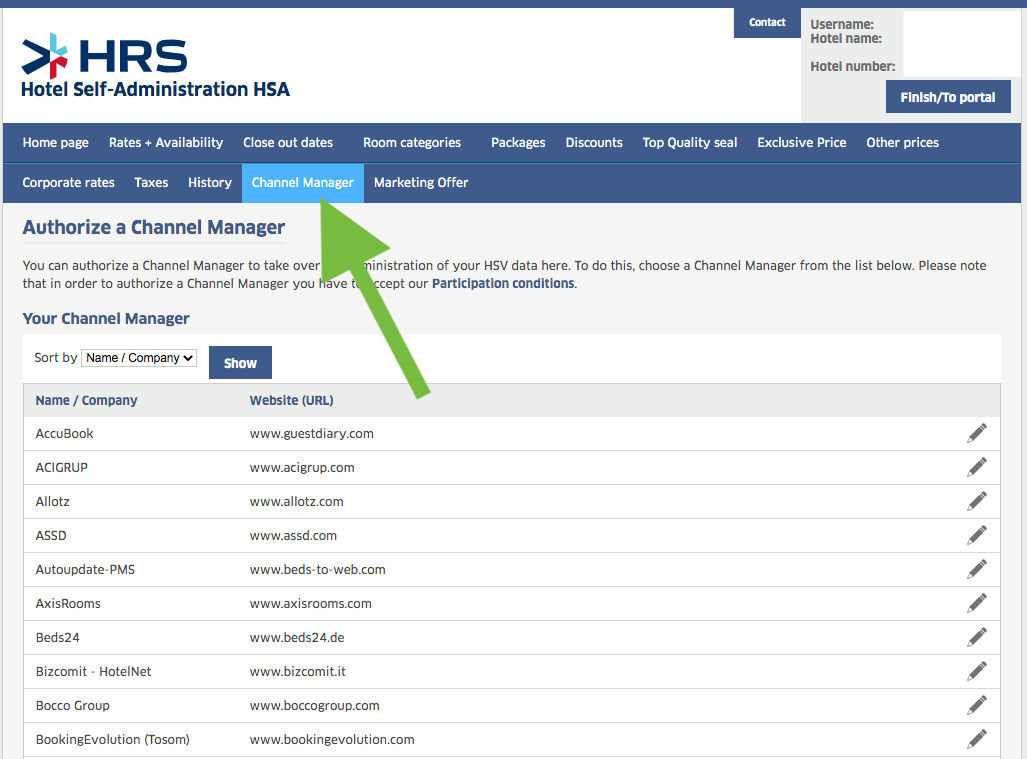This screenshot has width=1027, height=759.
Task: Click www.boccogroup.com URL text
Action: pos(314,706)
